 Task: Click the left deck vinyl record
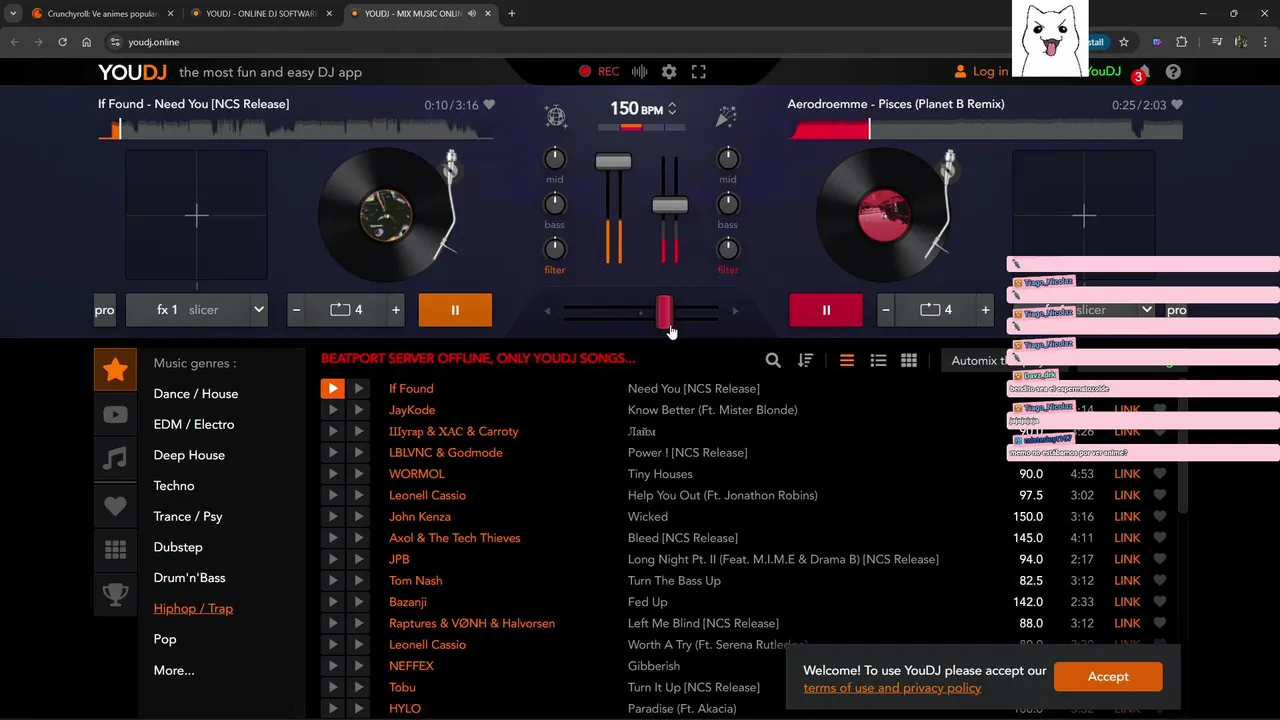coord(386,215)
